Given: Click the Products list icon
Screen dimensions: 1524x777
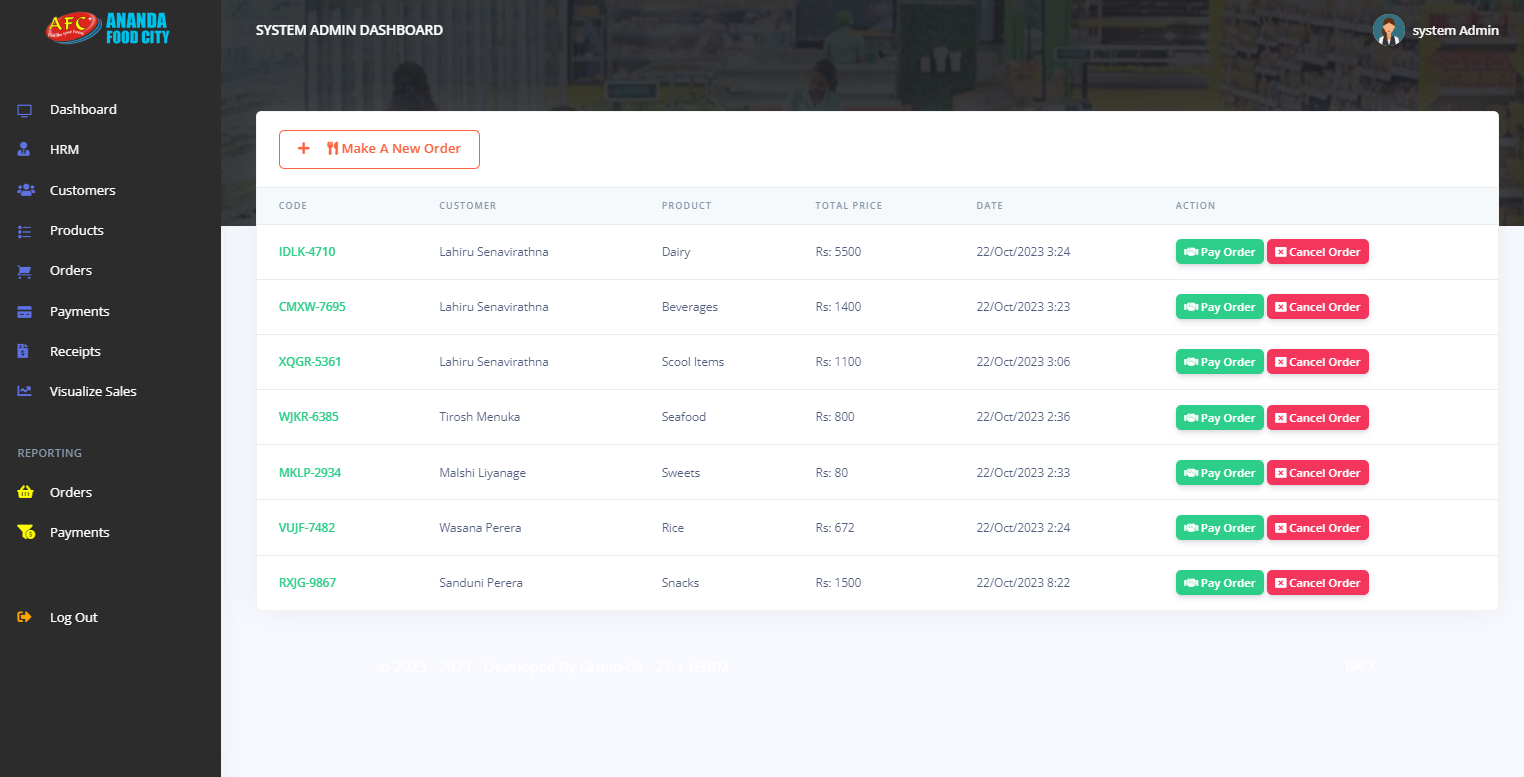Looking at the screenshot, I should click(24, 230).
